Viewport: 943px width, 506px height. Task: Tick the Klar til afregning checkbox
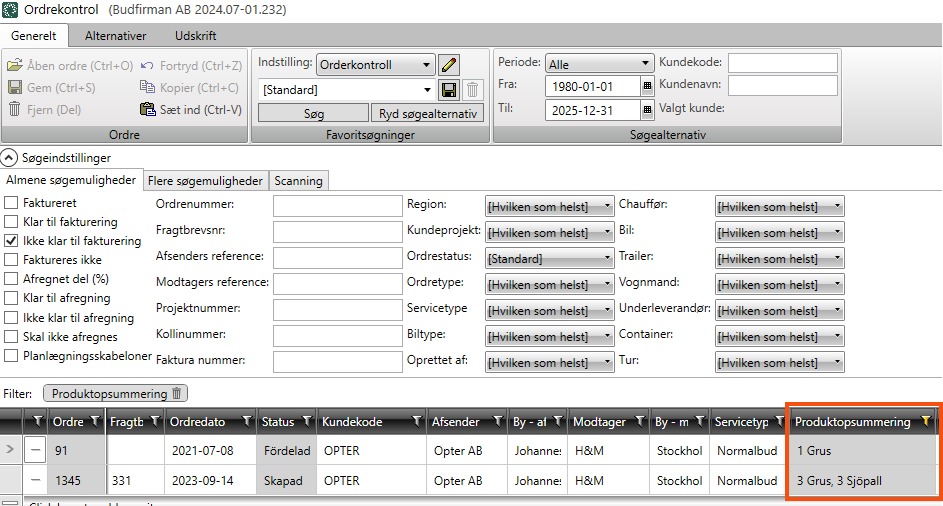pyautogui.click(x=12, y=298)
